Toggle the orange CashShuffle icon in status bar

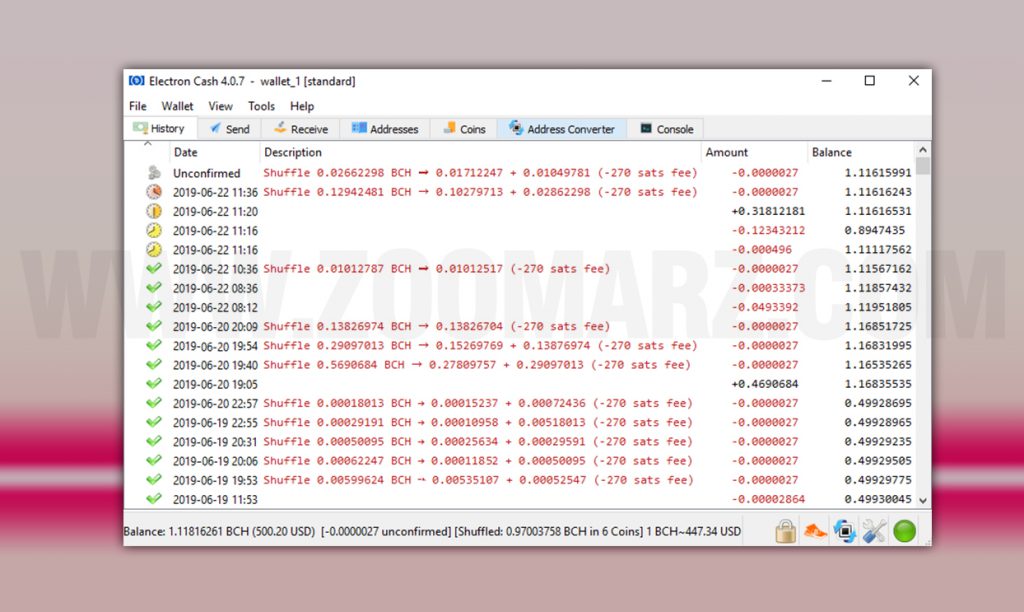(815, 531)
